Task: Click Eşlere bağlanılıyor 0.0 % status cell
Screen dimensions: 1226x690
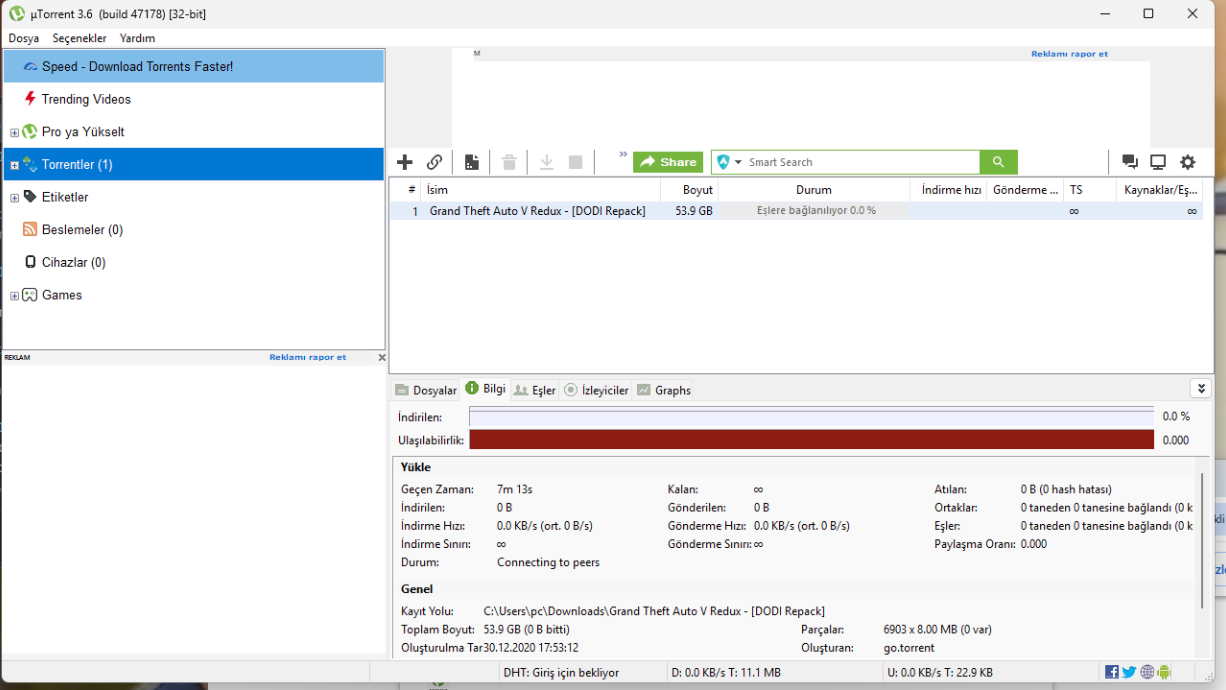Action: 814,211
